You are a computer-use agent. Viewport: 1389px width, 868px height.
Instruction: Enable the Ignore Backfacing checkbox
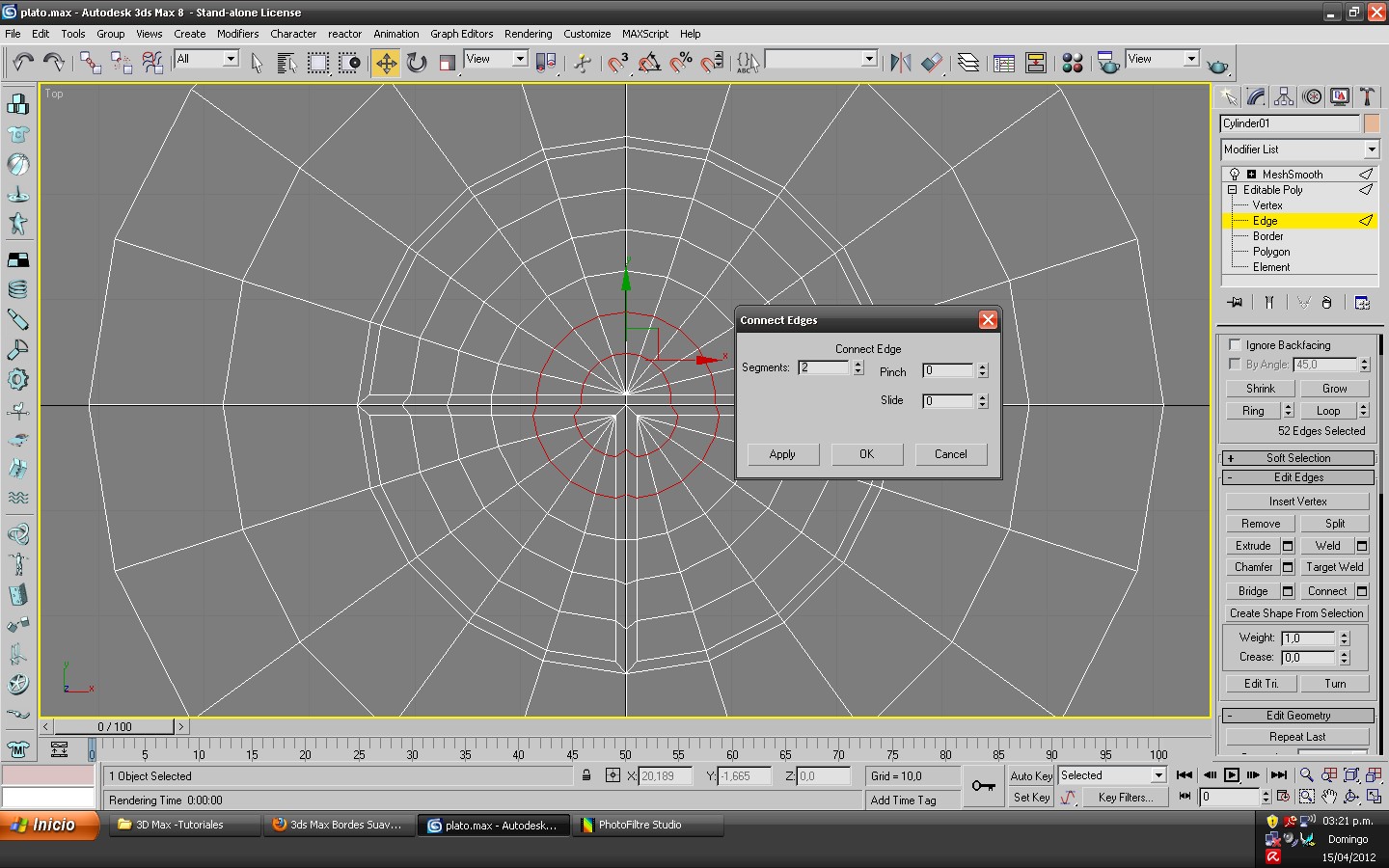tap(1235, 344)
